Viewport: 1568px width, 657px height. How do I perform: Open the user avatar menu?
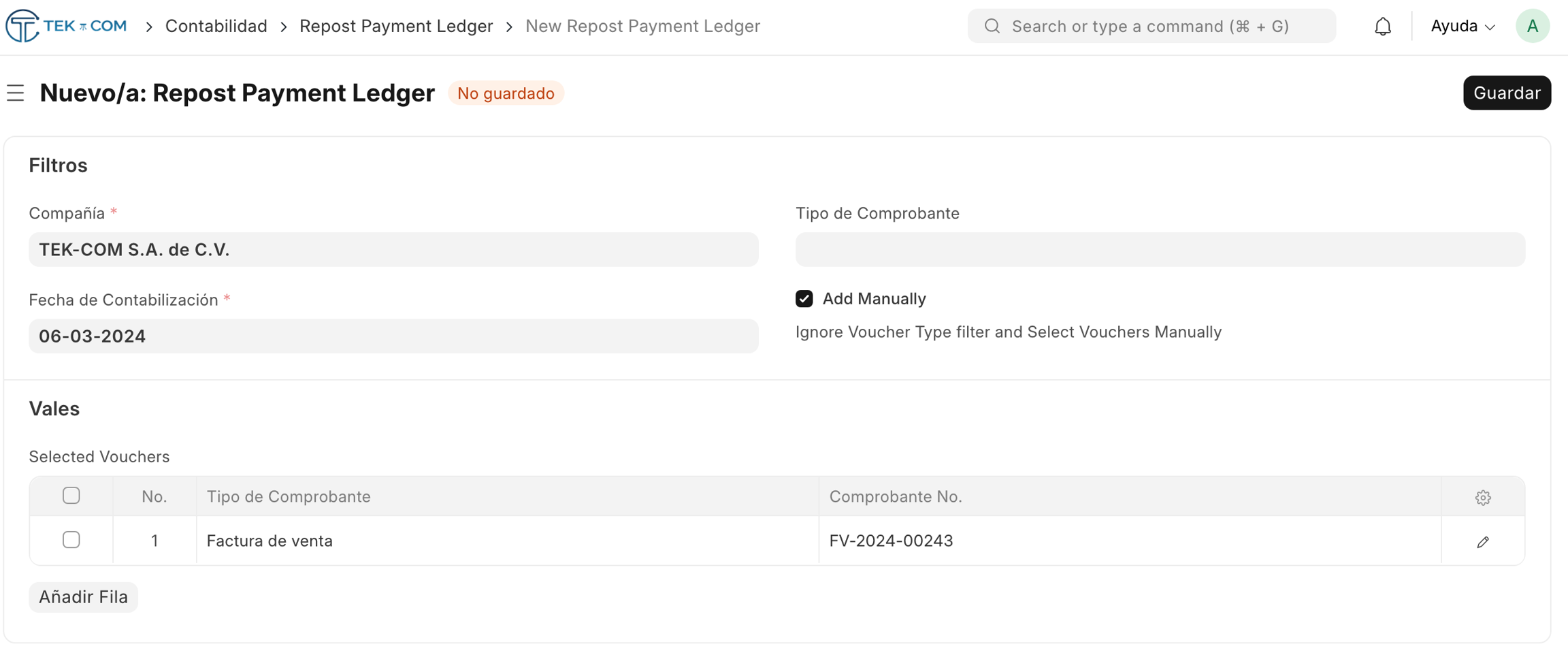click(1532, 27)
